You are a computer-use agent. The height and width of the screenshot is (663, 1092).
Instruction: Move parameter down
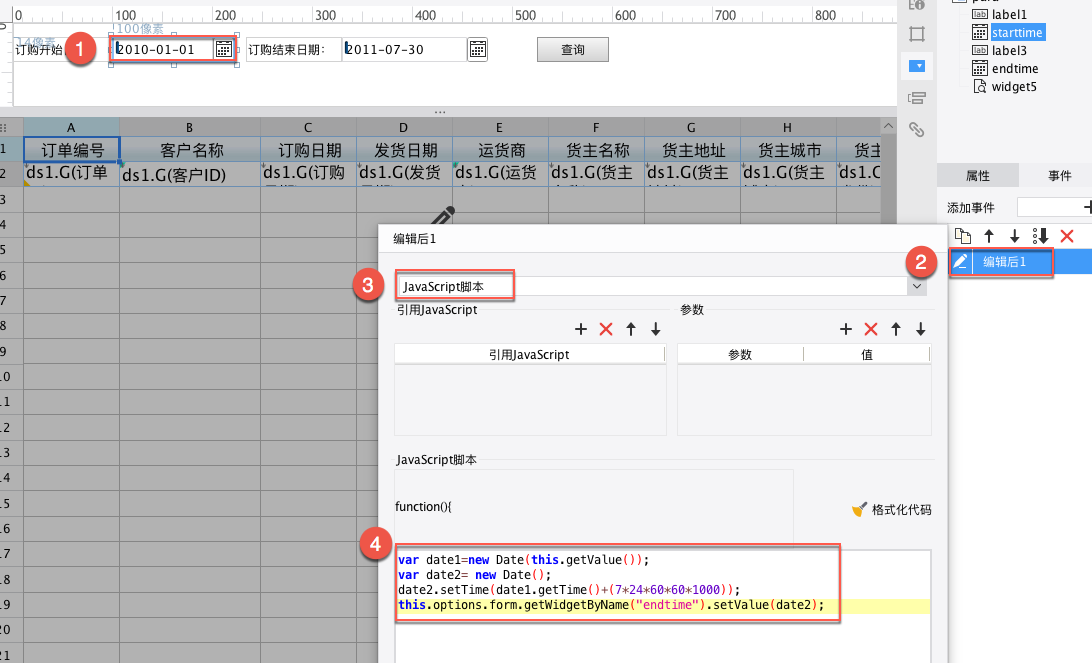[921, 329]
